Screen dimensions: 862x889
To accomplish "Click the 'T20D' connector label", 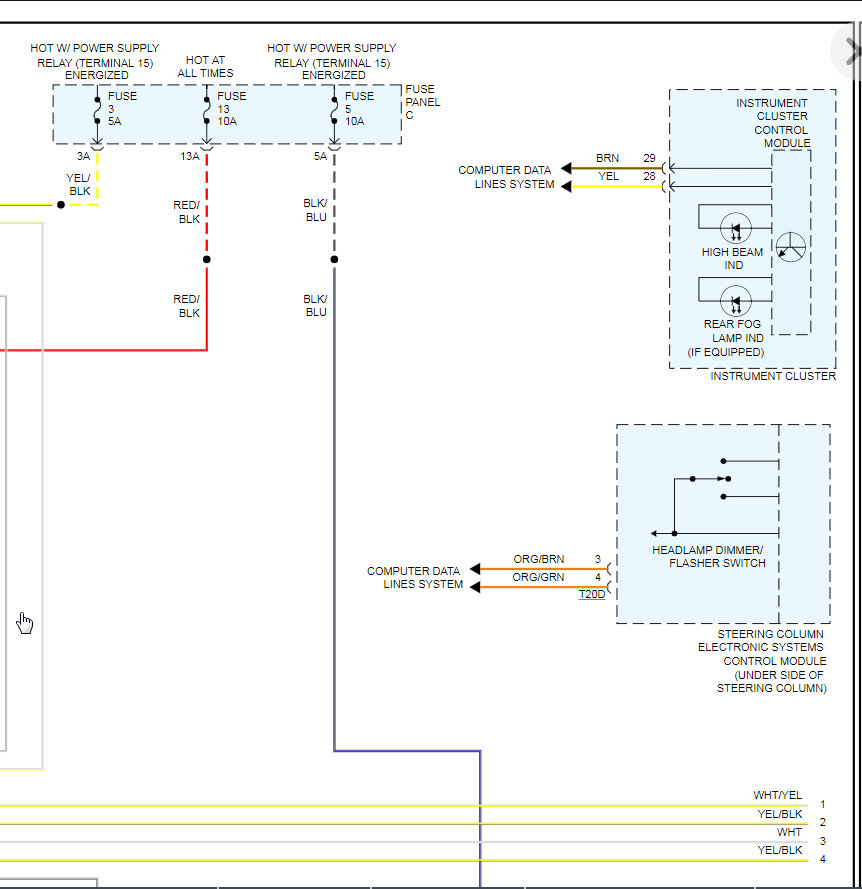I will click(x=591, y=594).
